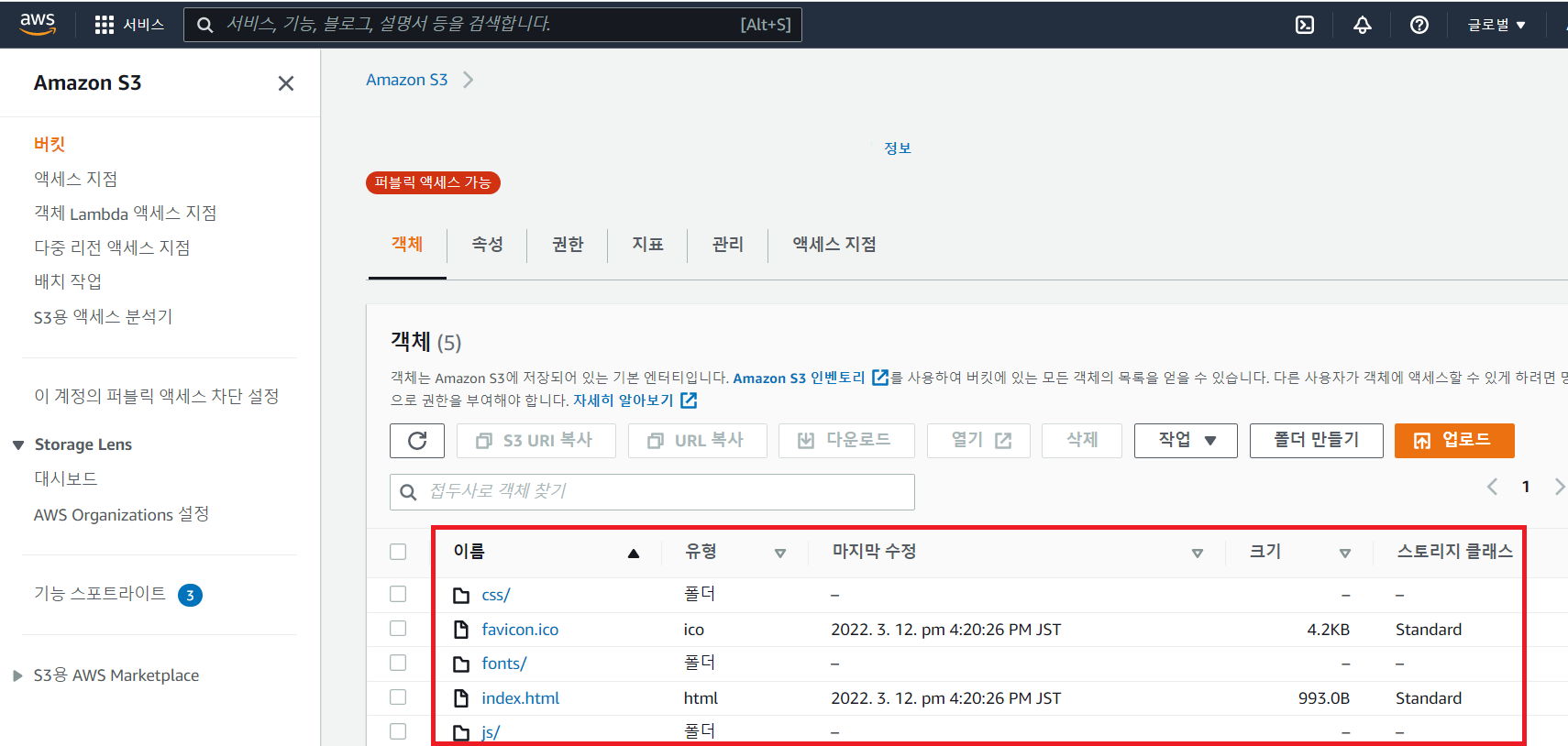Viewport: 1568px width, 746px height.
Task: Click the js/ folder icon
Action: (x=461, y=732)
